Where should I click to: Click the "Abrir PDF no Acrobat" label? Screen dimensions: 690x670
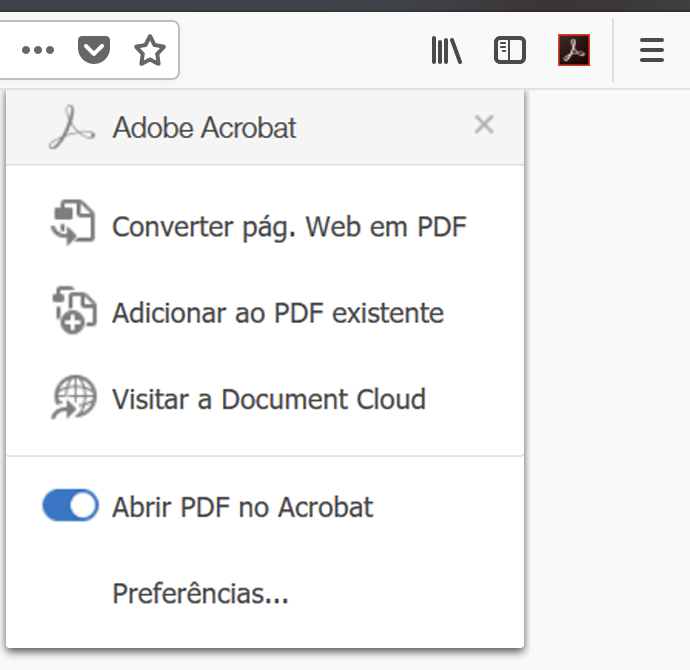[242, 507]
